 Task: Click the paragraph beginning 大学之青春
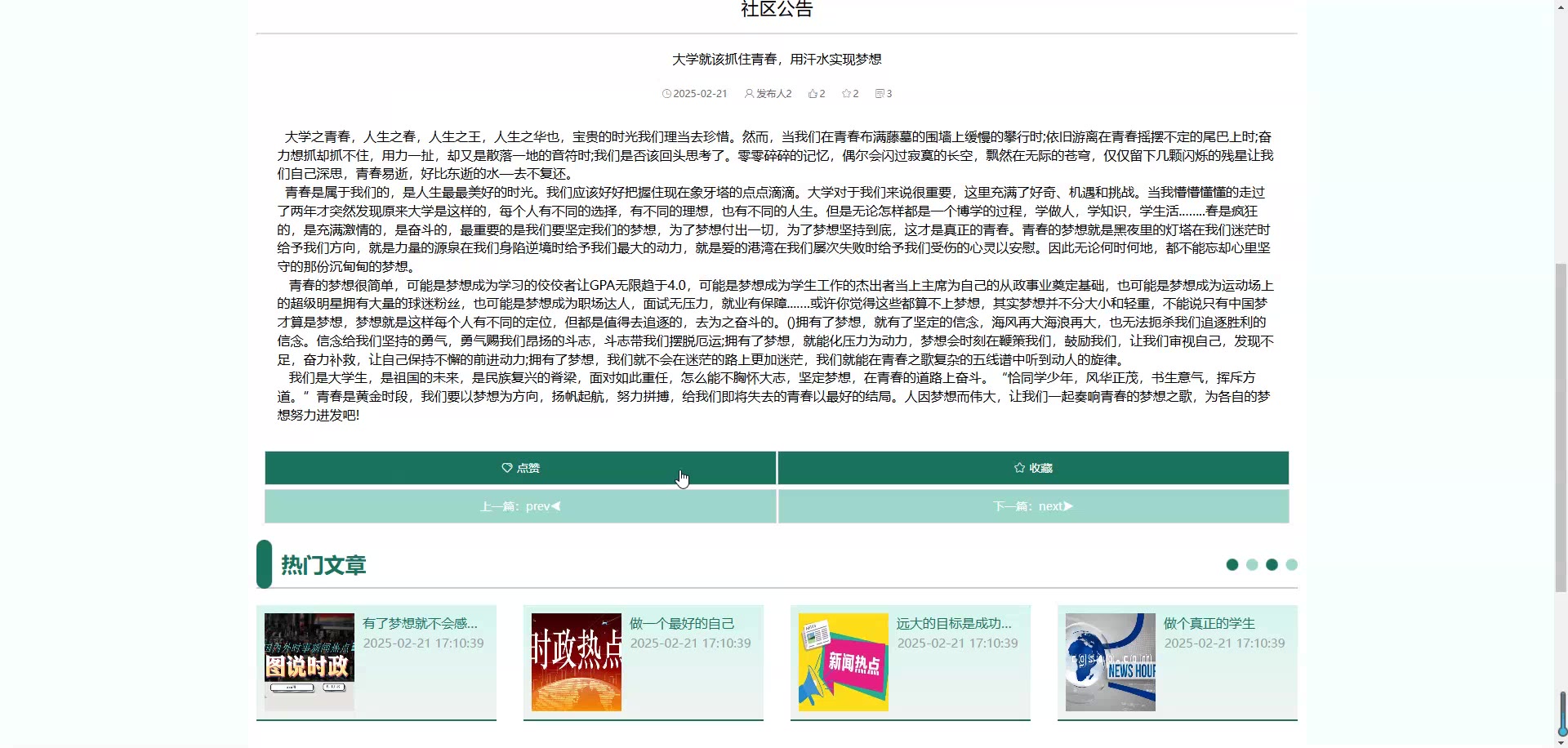click(x=776, y=155)
